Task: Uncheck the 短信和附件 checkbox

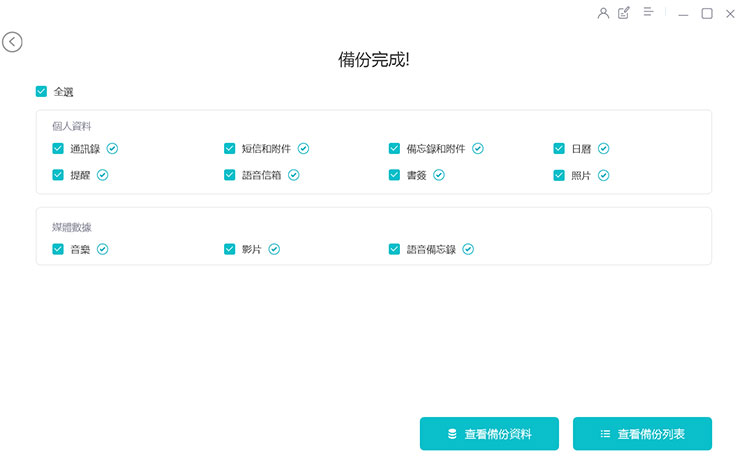Action: pyautogui.click(x=229, y=149)
